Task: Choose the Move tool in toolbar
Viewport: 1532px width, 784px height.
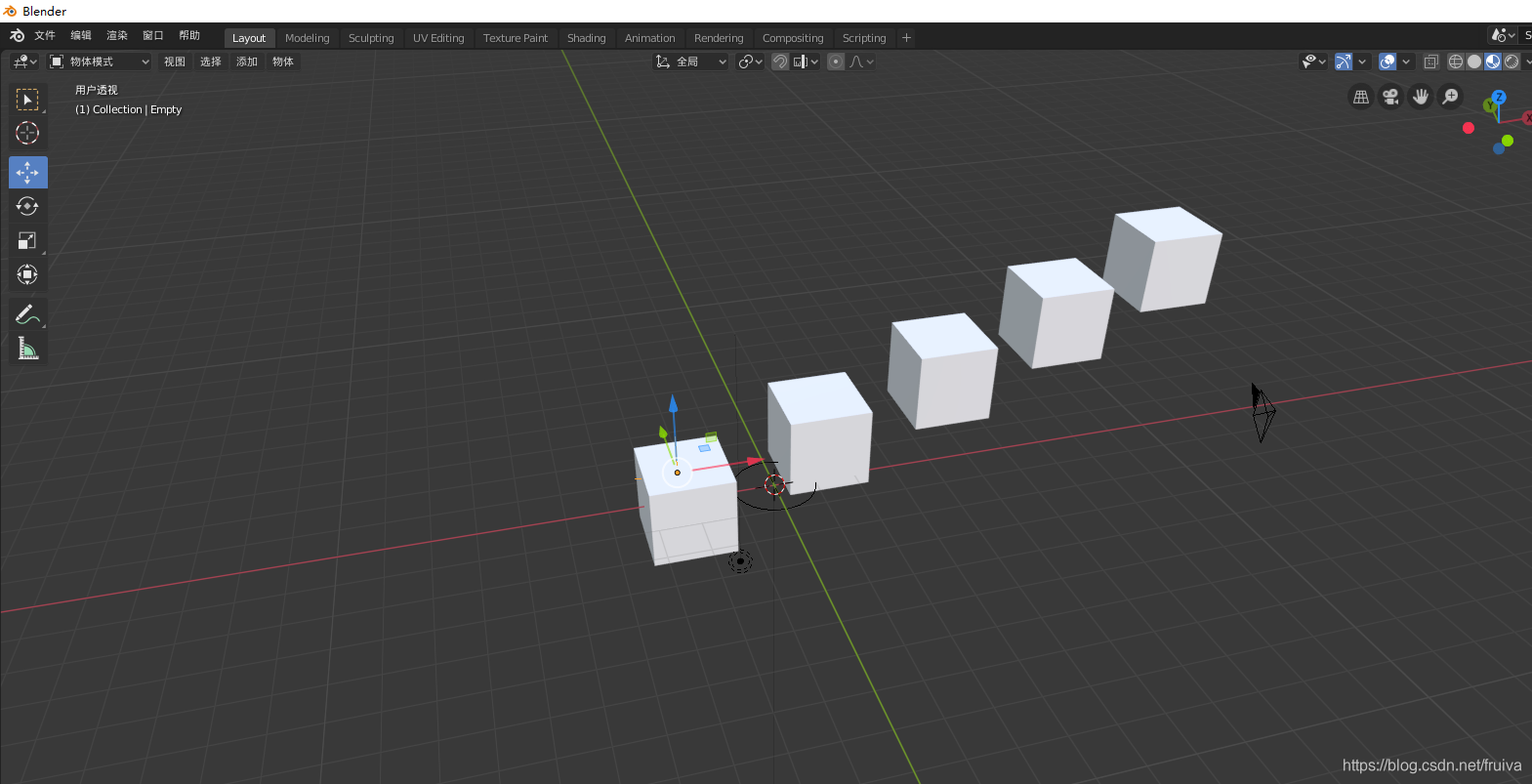Action: click(x=27, y=173)
